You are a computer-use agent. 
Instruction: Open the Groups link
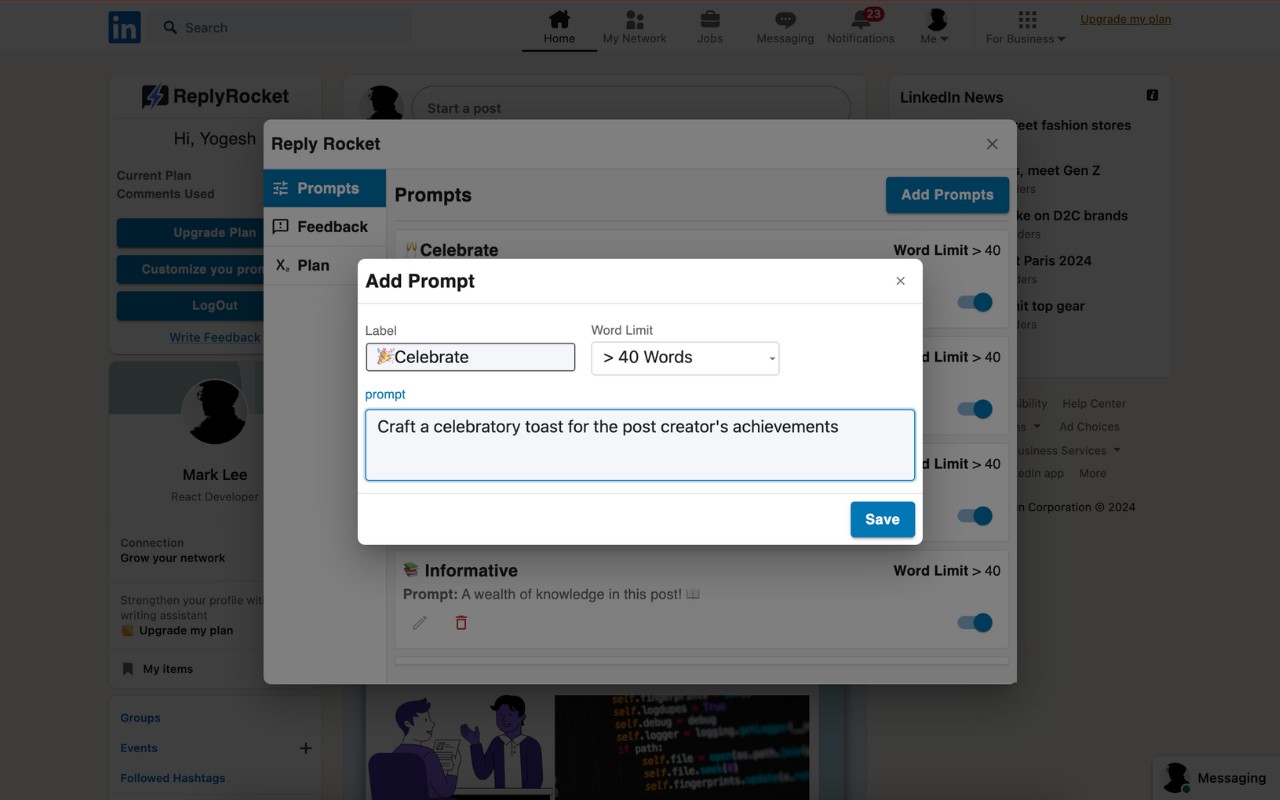click(140, 718)
